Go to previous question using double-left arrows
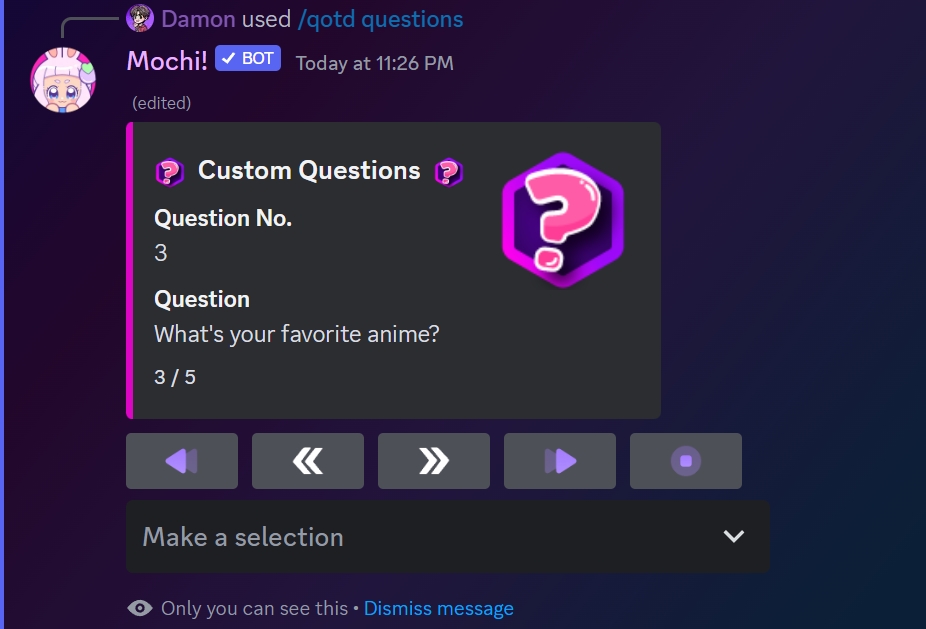Viewport: 926px width, 629px height. click(308, 461)
